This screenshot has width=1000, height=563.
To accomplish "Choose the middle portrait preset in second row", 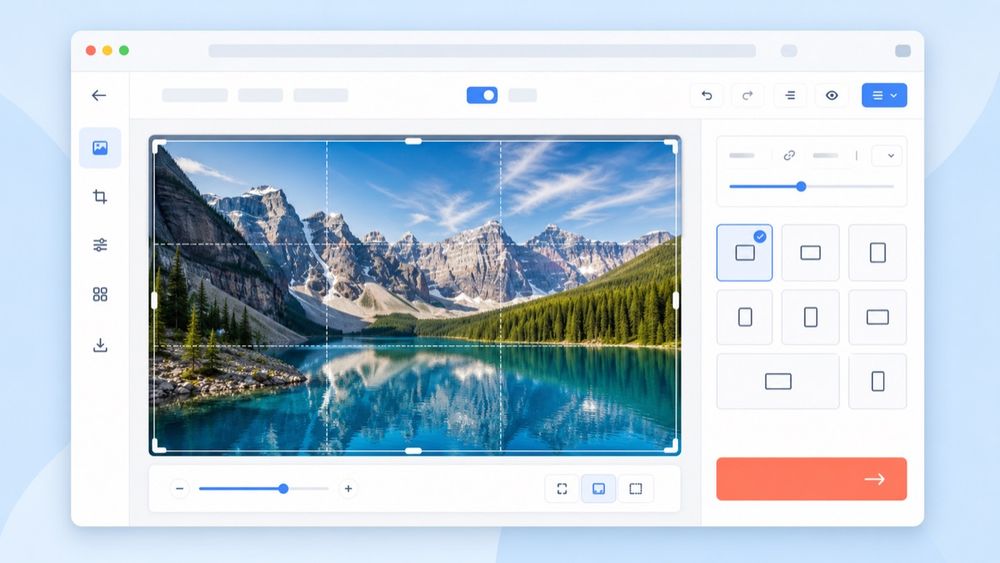I will (x=811, y=317).
